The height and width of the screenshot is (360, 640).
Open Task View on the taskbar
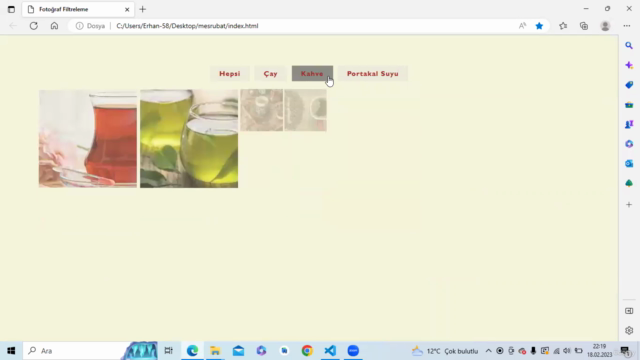pos(169,351)
